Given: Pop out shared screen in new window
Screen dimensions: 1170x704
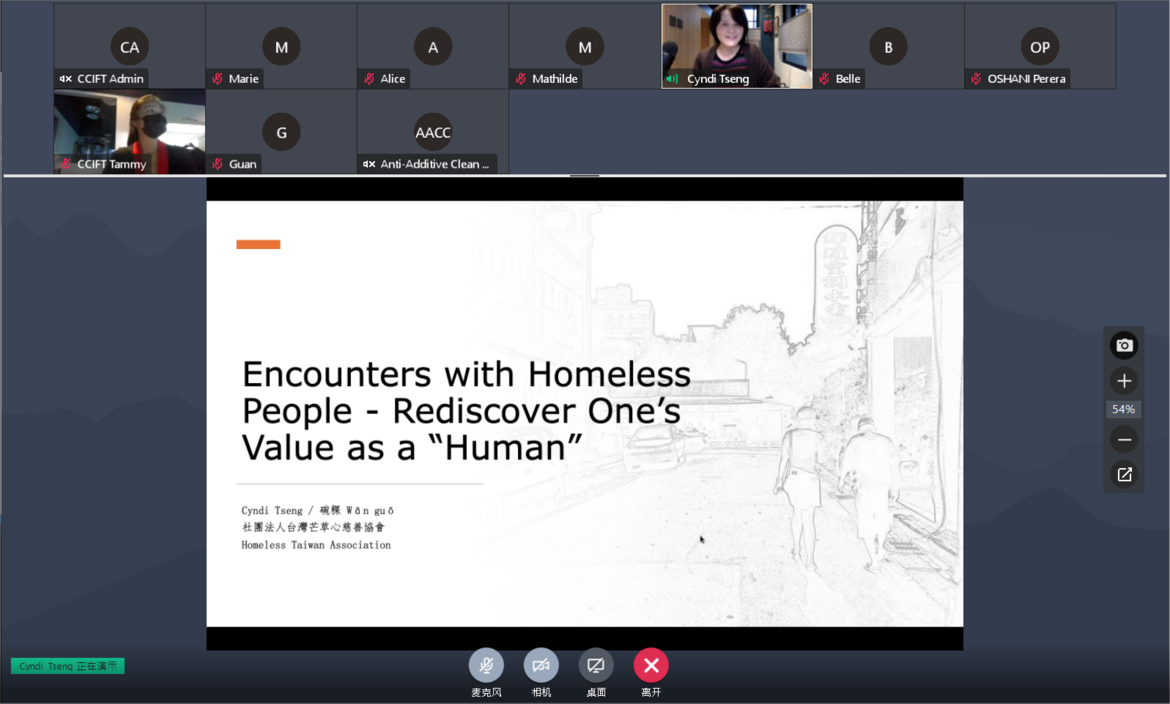Looking at the screenshot, I should 1124,475.
